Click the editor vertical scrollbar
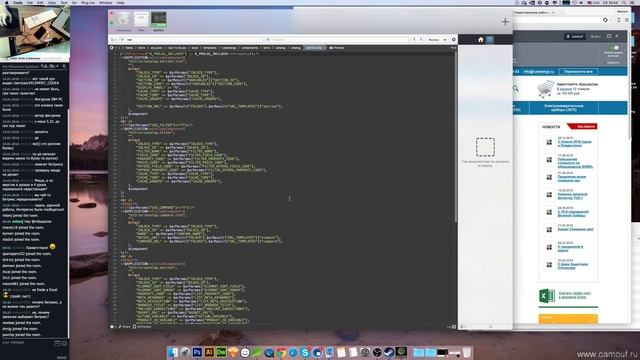The height and width of the screenshot is (360, 640). pyautogui.click(x=456, y=137)
